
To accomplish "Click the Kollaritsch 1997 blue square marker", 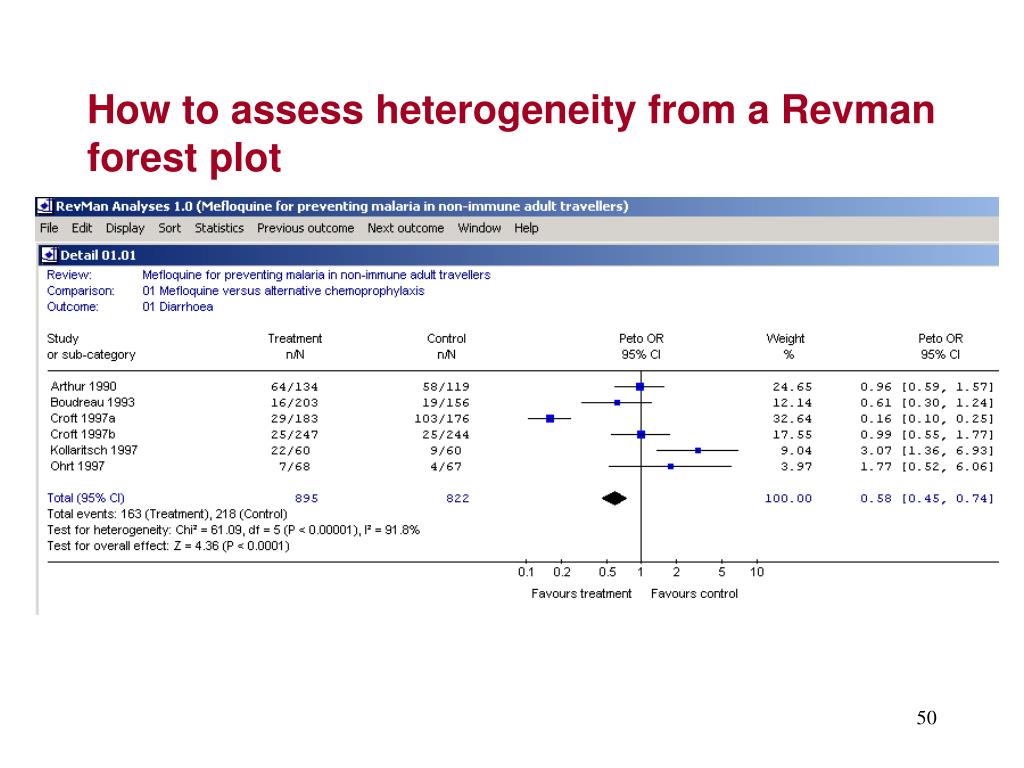I will 698,451.
